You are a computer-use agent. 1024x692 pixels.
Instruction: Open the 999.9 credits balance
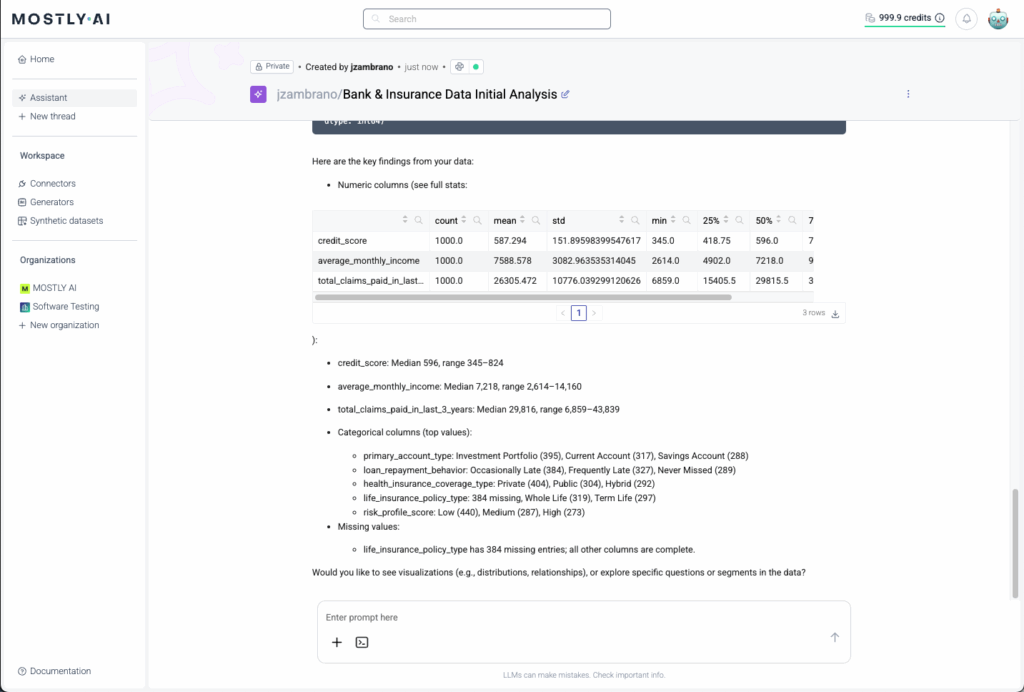coord(904,18)
